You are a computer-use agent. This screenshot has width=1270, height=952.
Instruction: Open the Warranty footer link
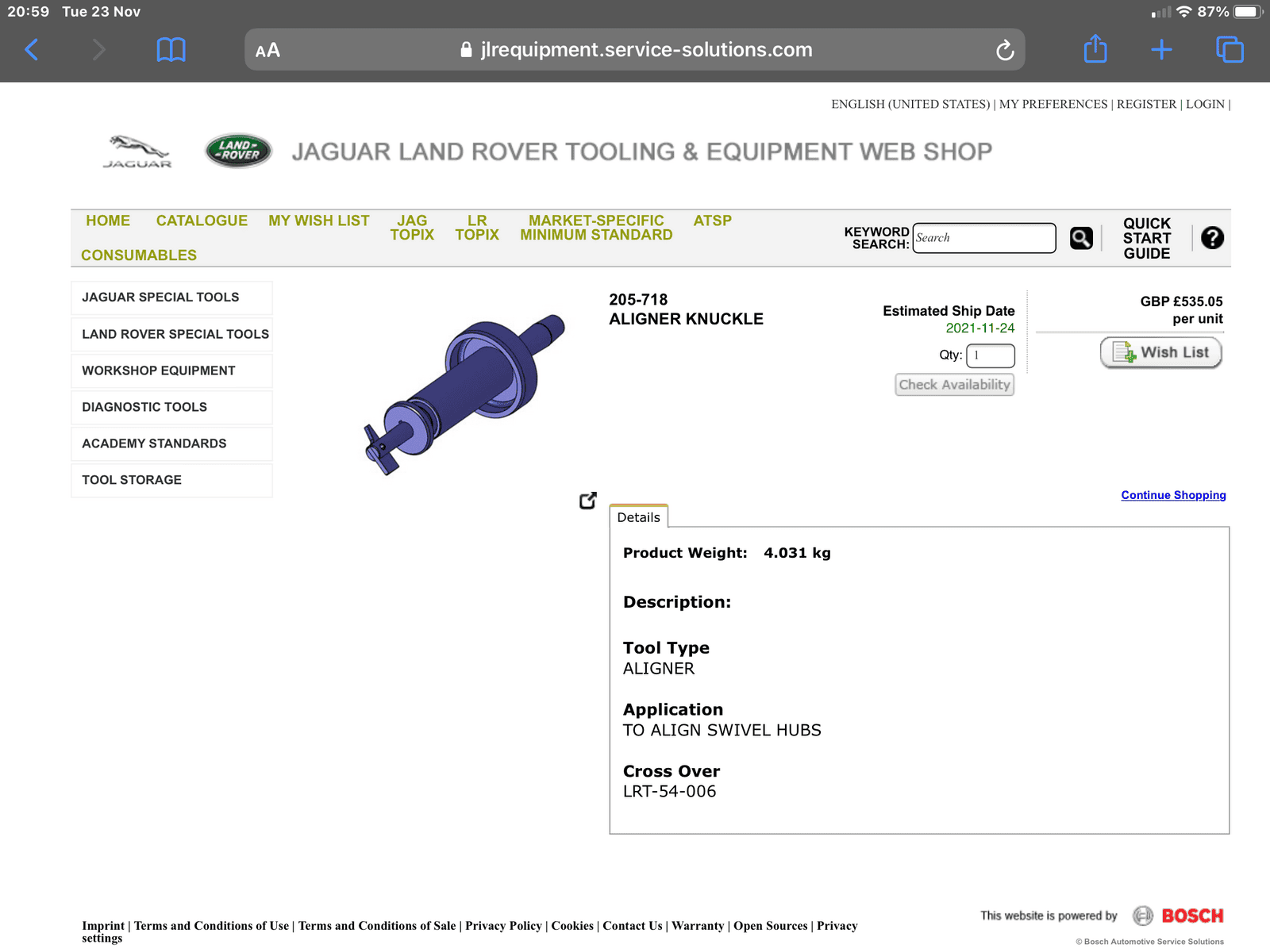pos(698,926)
